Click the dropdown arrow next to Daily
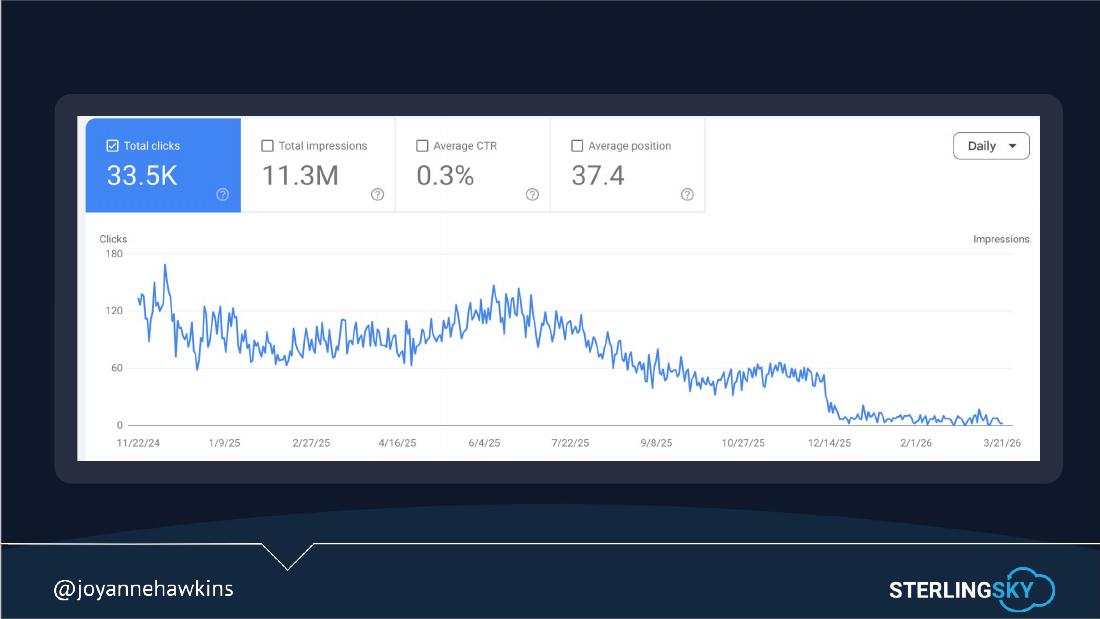Screen dimensions: 1100x619 click(1012, 146)
